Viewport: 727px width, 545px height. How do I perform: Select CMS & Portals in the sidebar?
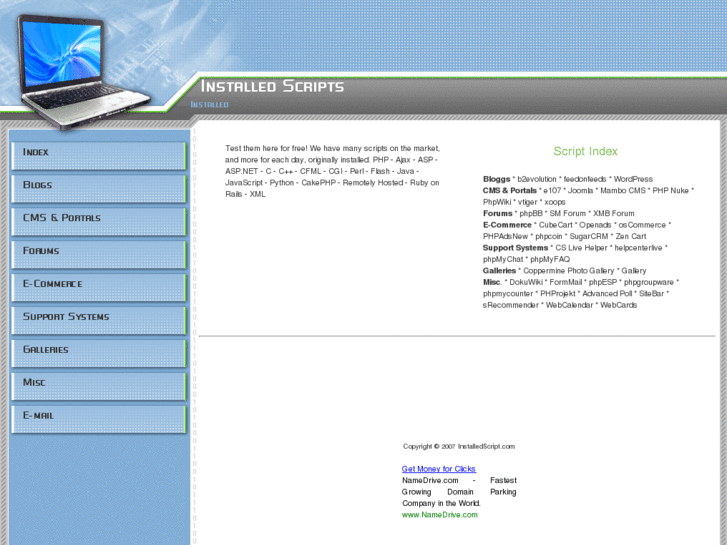click(x=98, y=221)
